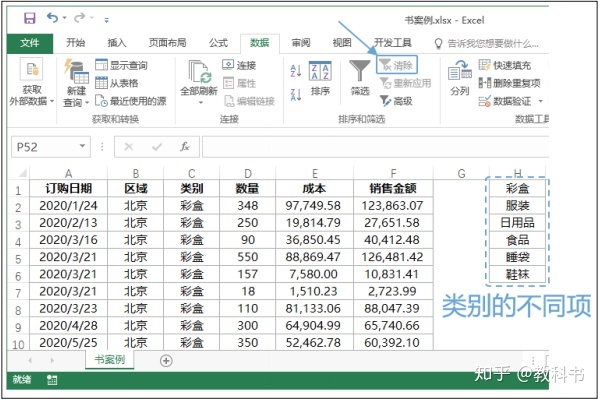Expand the 数据验证 dropdown arrow

540,101
